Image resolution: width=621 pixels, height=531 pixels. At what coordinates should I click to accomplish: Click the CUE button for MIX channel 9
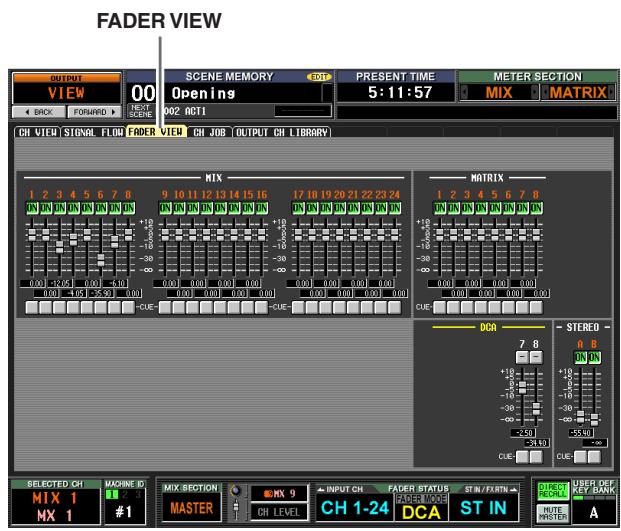point(165,308)
